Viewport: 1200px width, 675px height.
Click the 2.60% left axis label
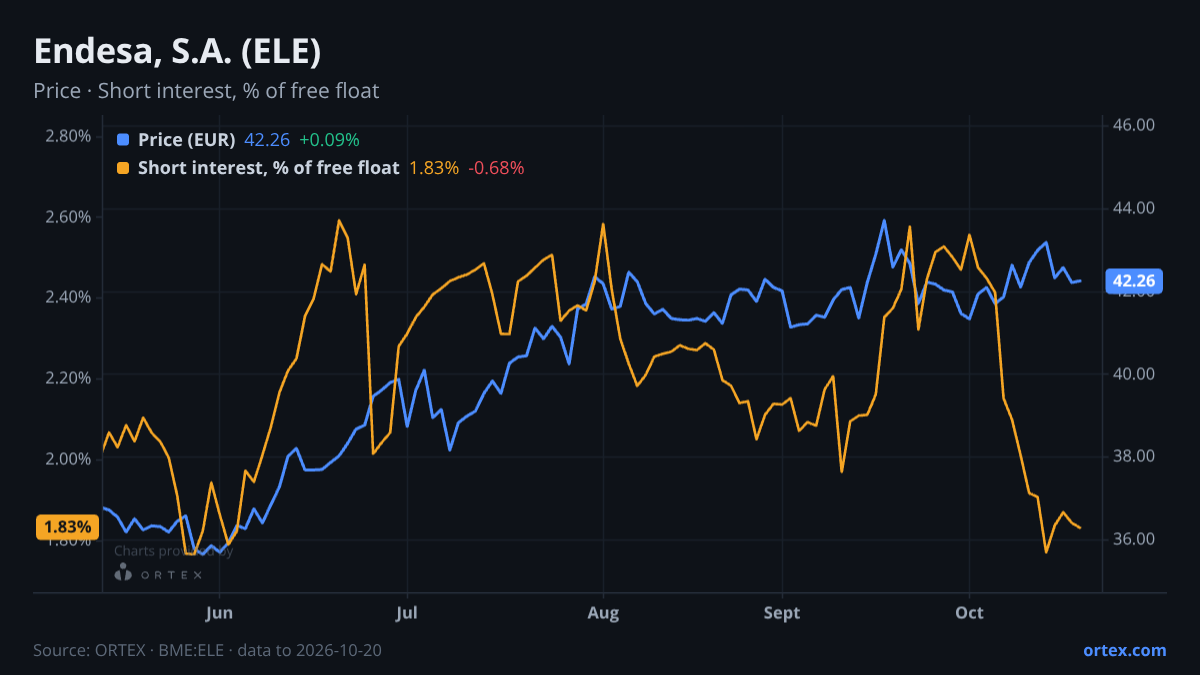(68, 217)
